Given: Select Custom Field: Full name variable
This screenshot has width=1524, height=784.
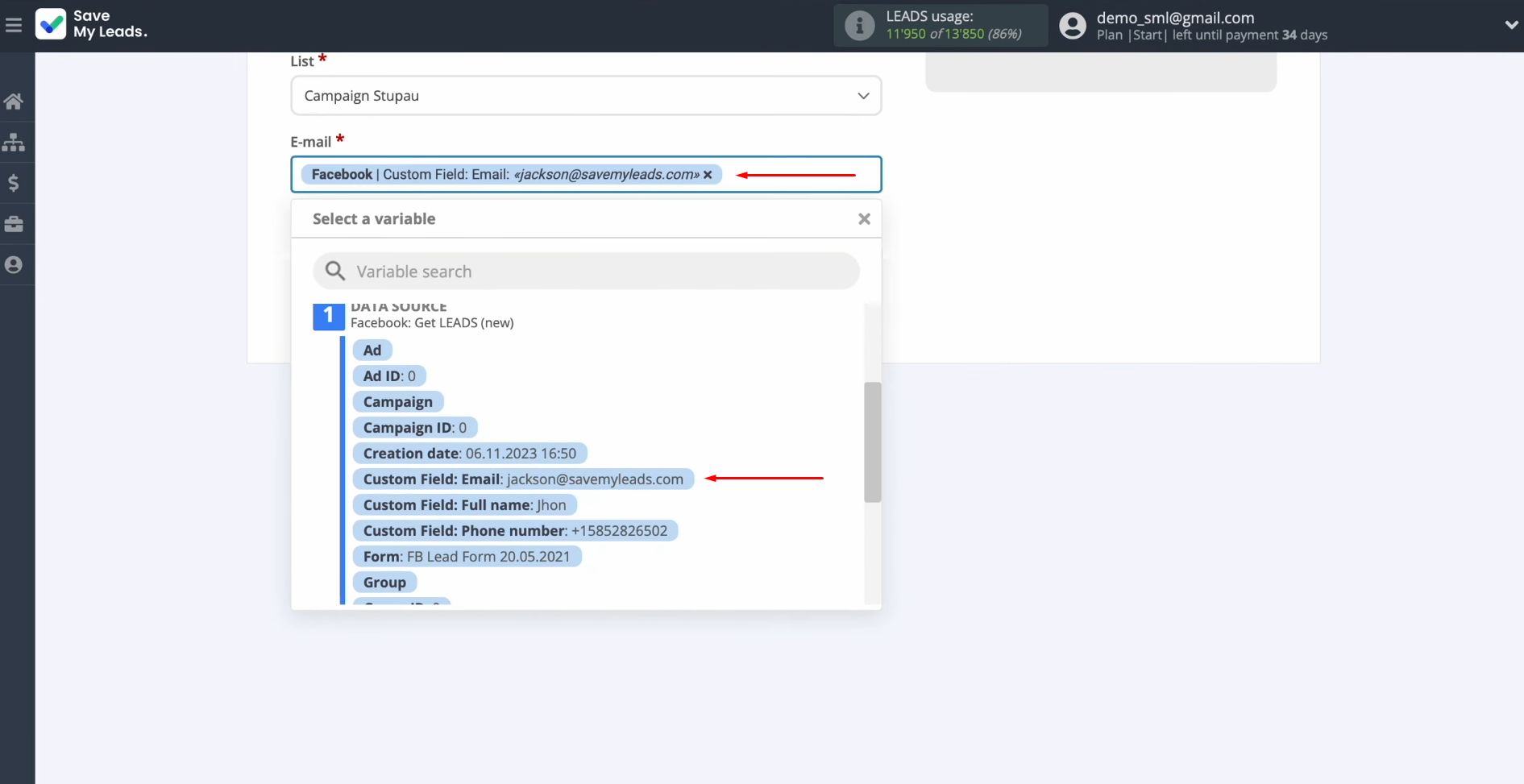Looking at the screenshot, I should tap(465, 505).
